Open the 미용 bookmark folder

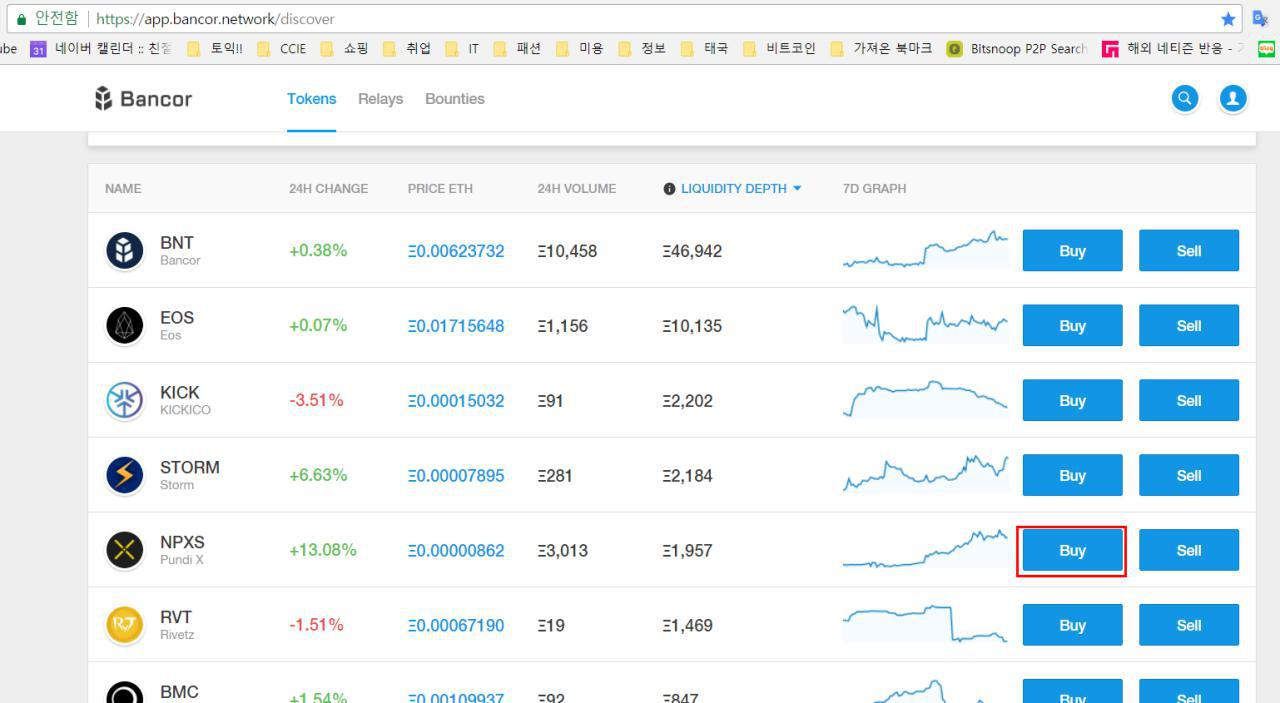pyautogui.click(x=579, y=48)
